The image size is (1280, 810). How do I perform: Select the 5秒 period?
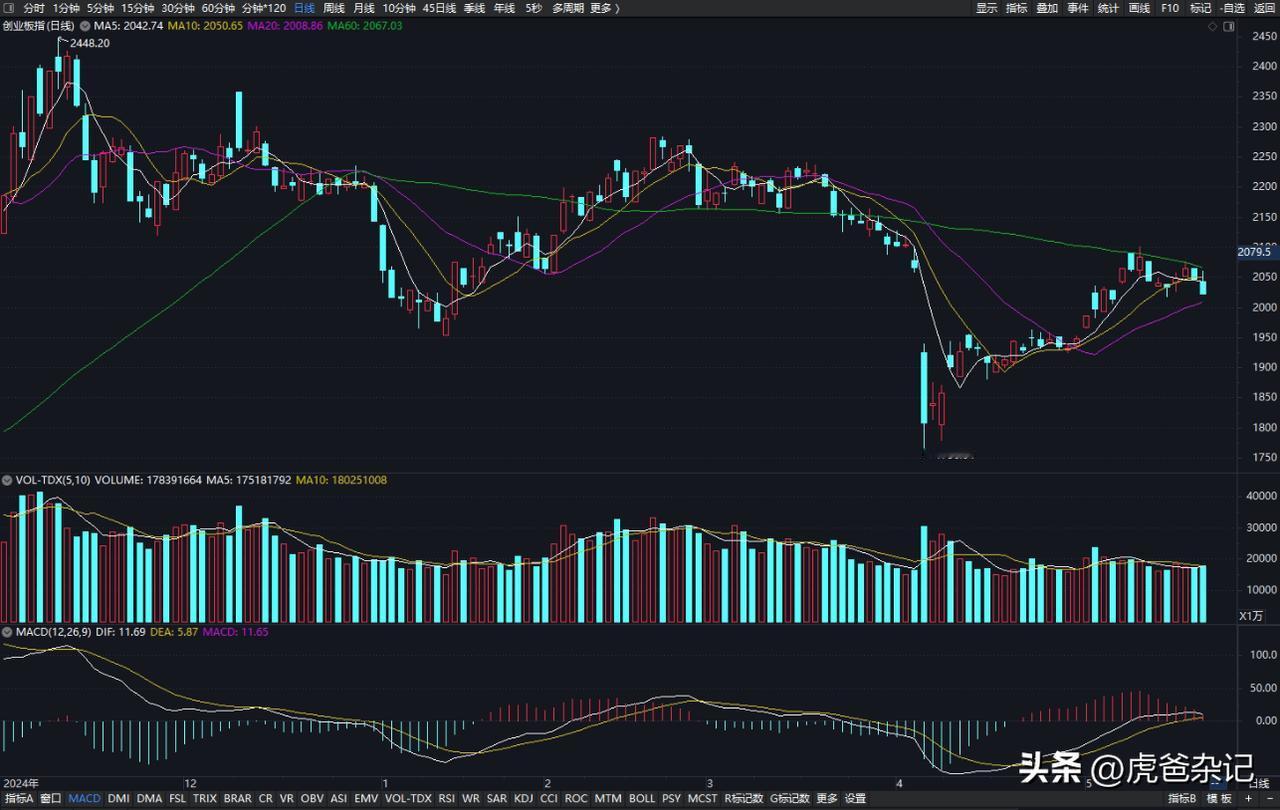point(534,8)
